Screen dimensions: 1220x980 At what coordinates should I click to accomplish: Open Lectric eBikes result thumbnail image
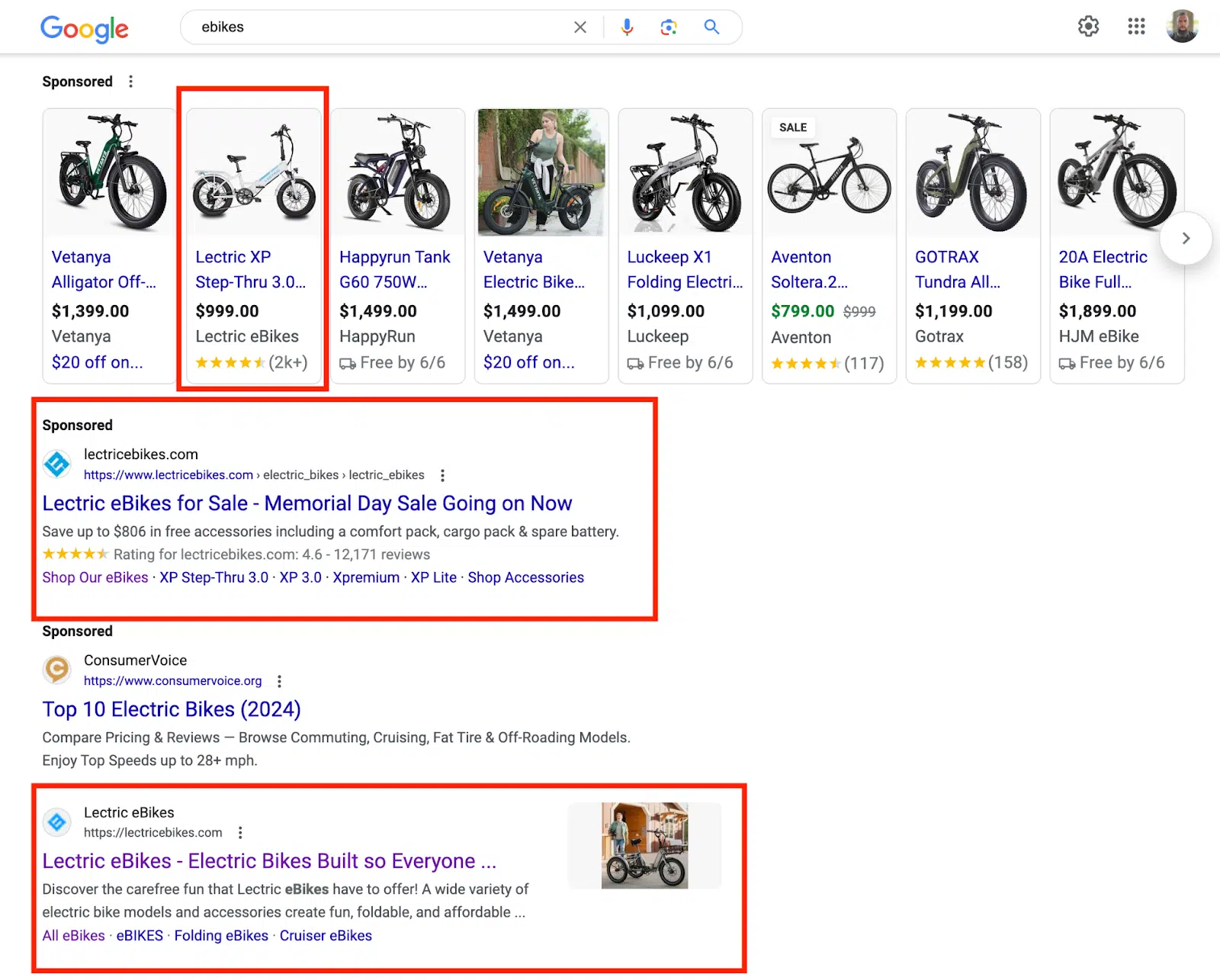pos(644,845)
